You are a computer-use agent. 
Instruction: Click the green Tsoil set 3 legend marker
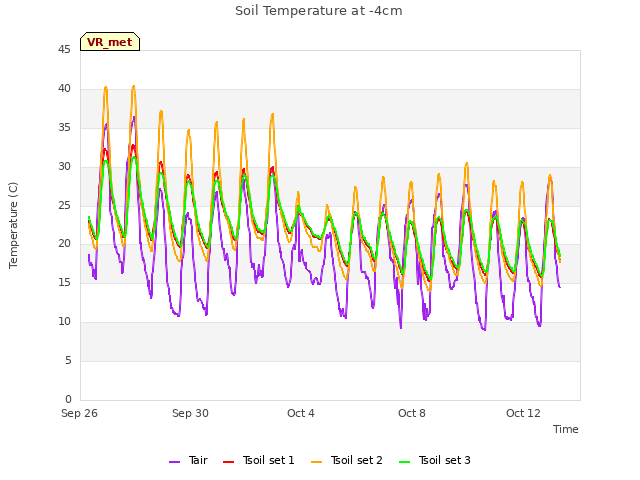[x=404, y=462]
